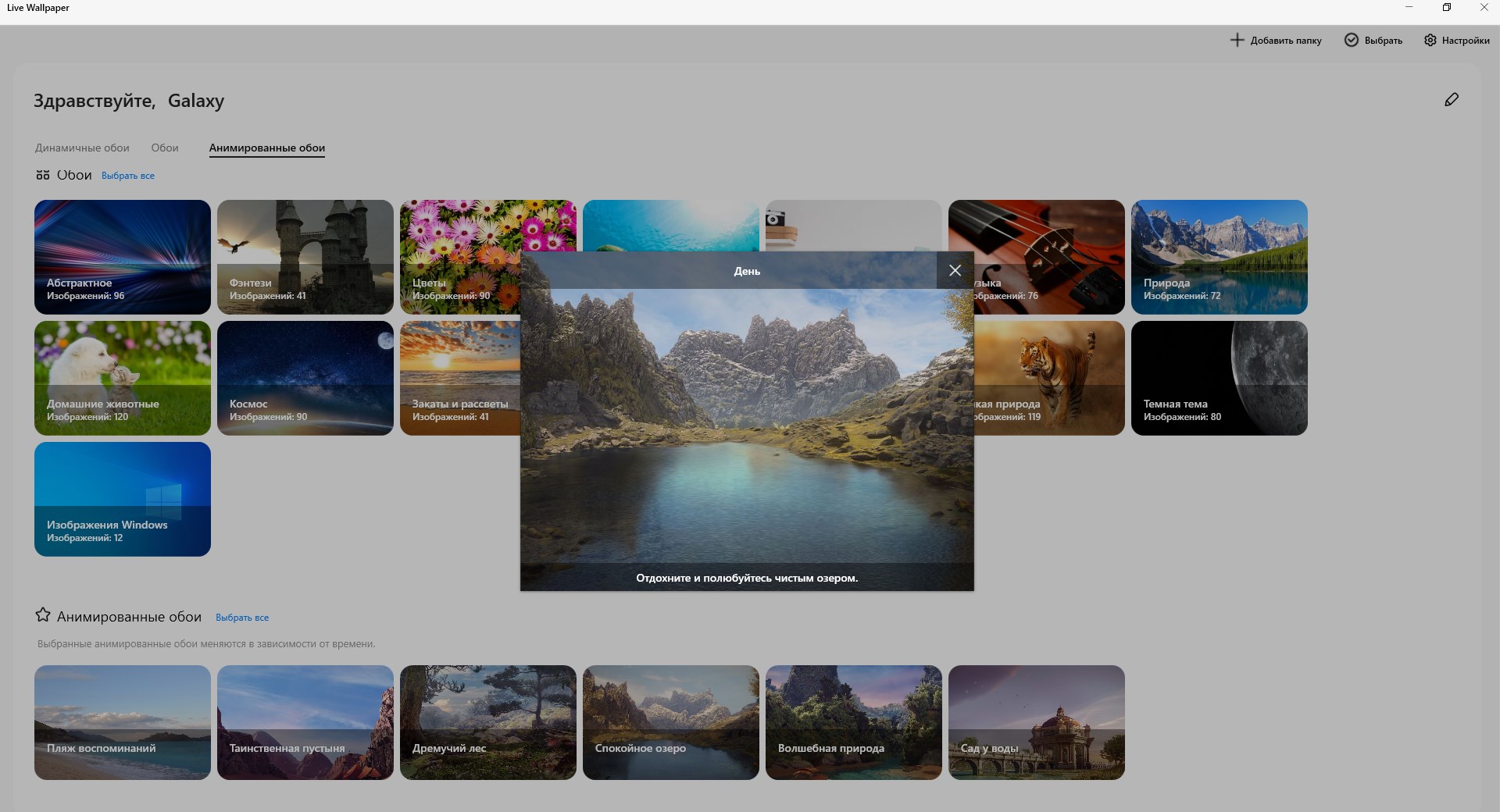Viewport: 1500px width, 812px height.
Task: Click the Настройки gear icon
Action: click(1430, 40)
